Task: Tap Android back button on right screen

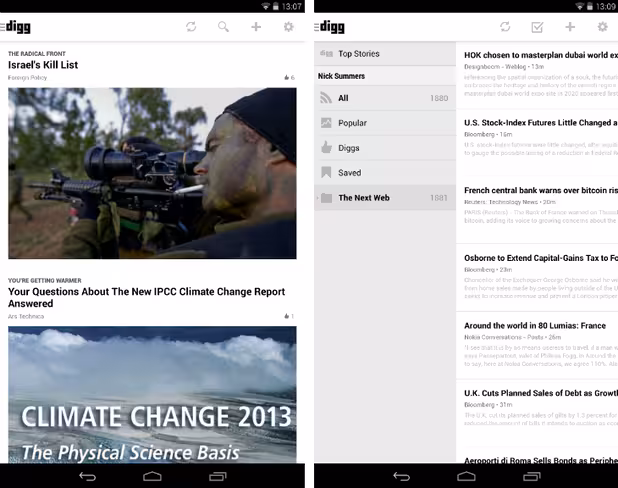Action: (402, 477)
